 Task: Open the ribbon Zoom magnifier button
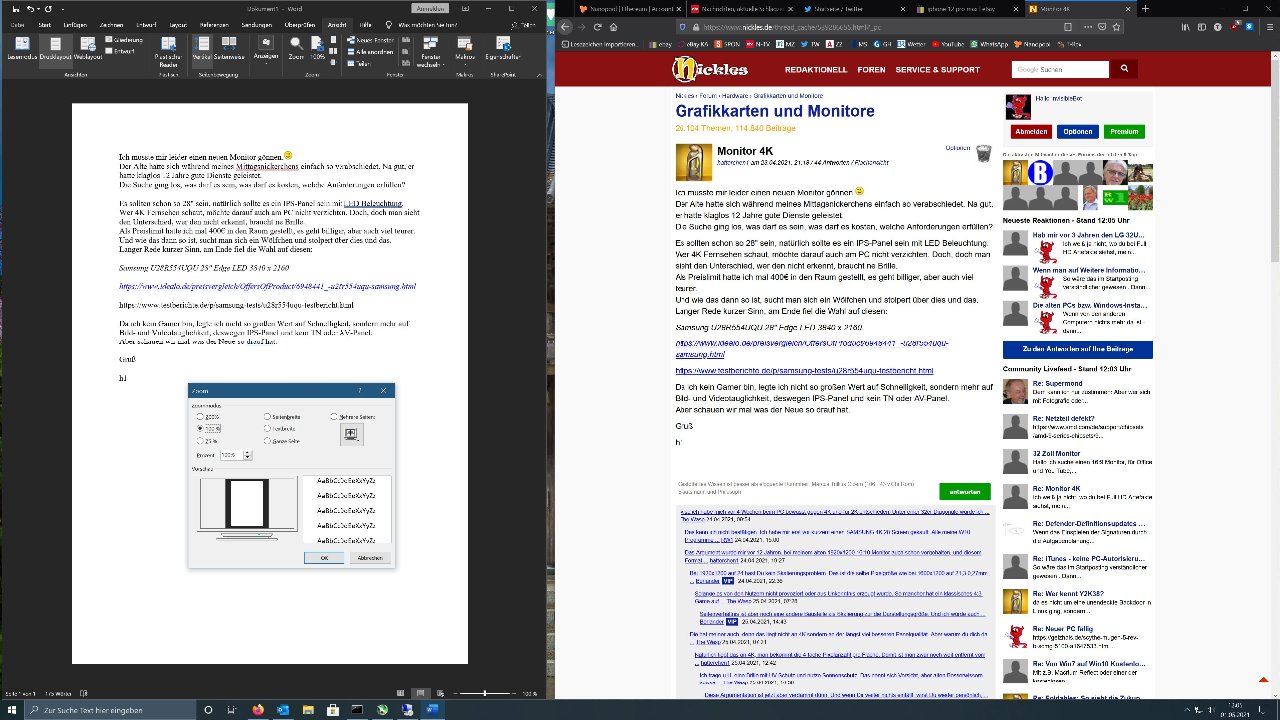297,50
